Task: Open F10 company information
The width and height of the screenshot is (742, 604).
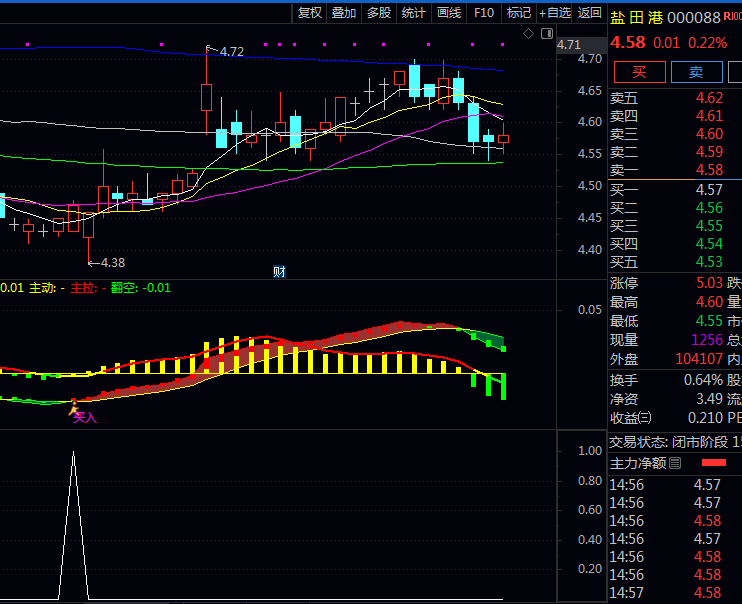Action: point(484,13)
